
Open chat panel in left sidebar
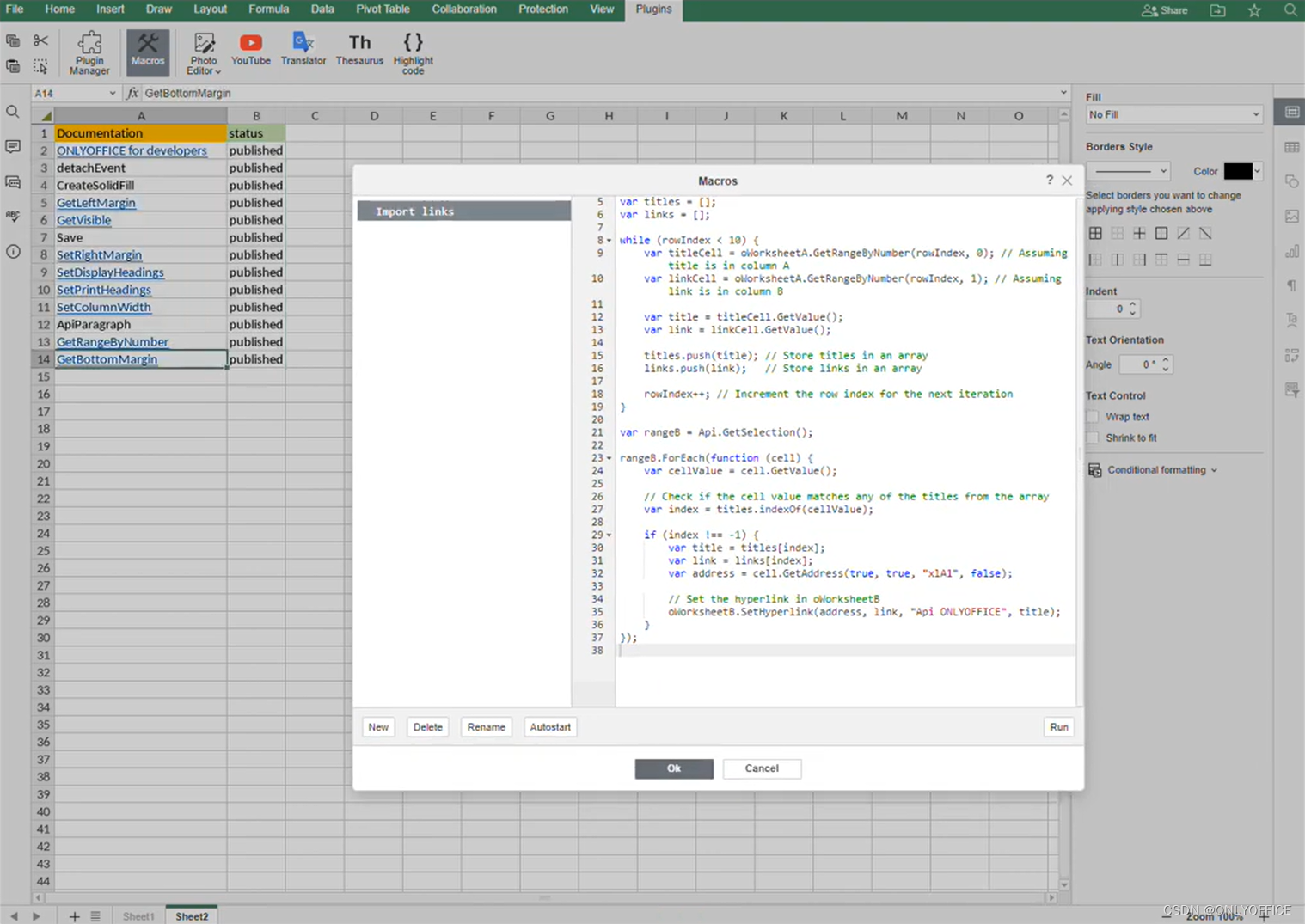[13, 182]
